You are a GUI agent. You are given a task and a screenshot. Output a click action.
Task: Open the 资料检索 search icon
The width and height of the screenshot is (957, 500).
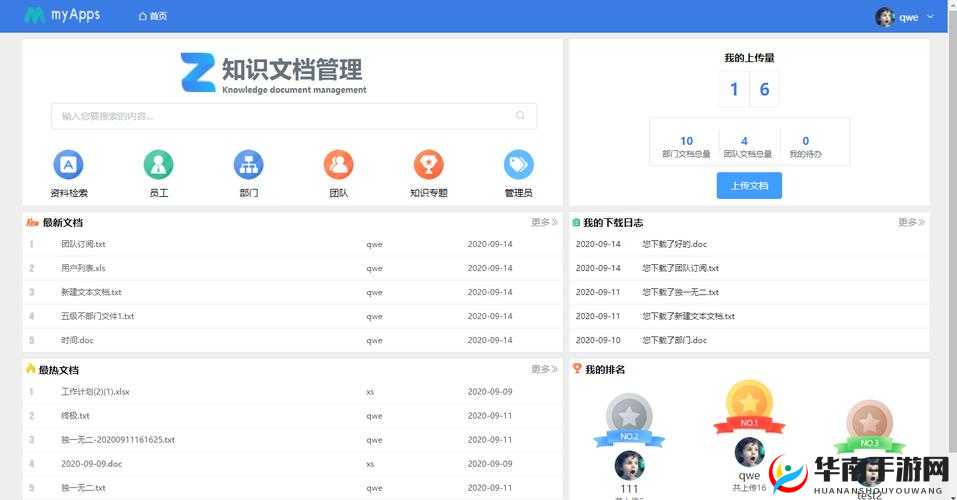68,164
